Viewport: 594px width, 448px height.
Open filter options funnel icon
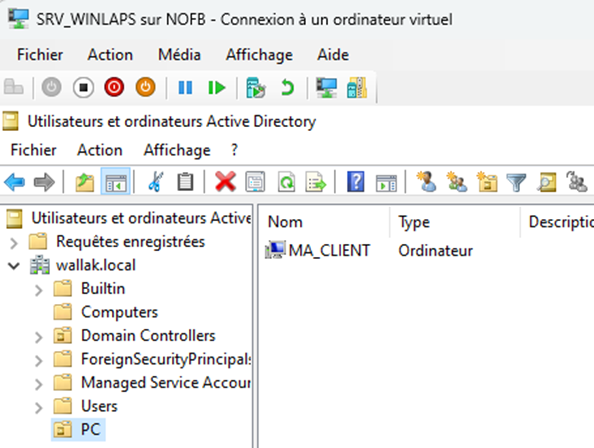coord(516,182)
